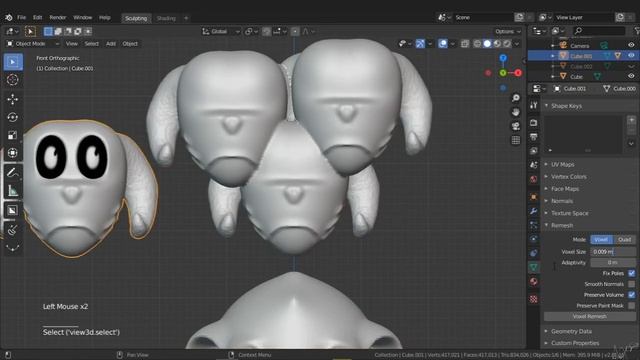Open the Texture properties checker icon

coord(534,299)
